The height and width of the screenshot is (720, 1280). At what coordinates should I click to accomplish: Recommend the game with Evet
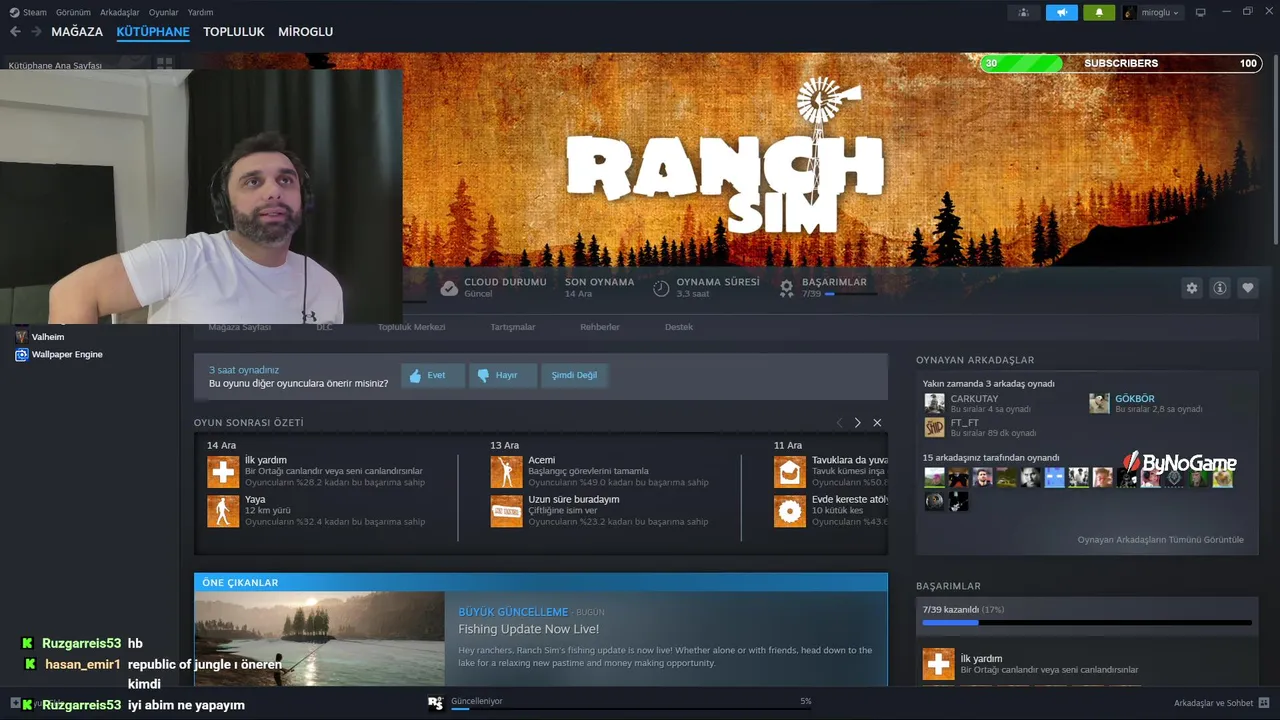(433, 375)
